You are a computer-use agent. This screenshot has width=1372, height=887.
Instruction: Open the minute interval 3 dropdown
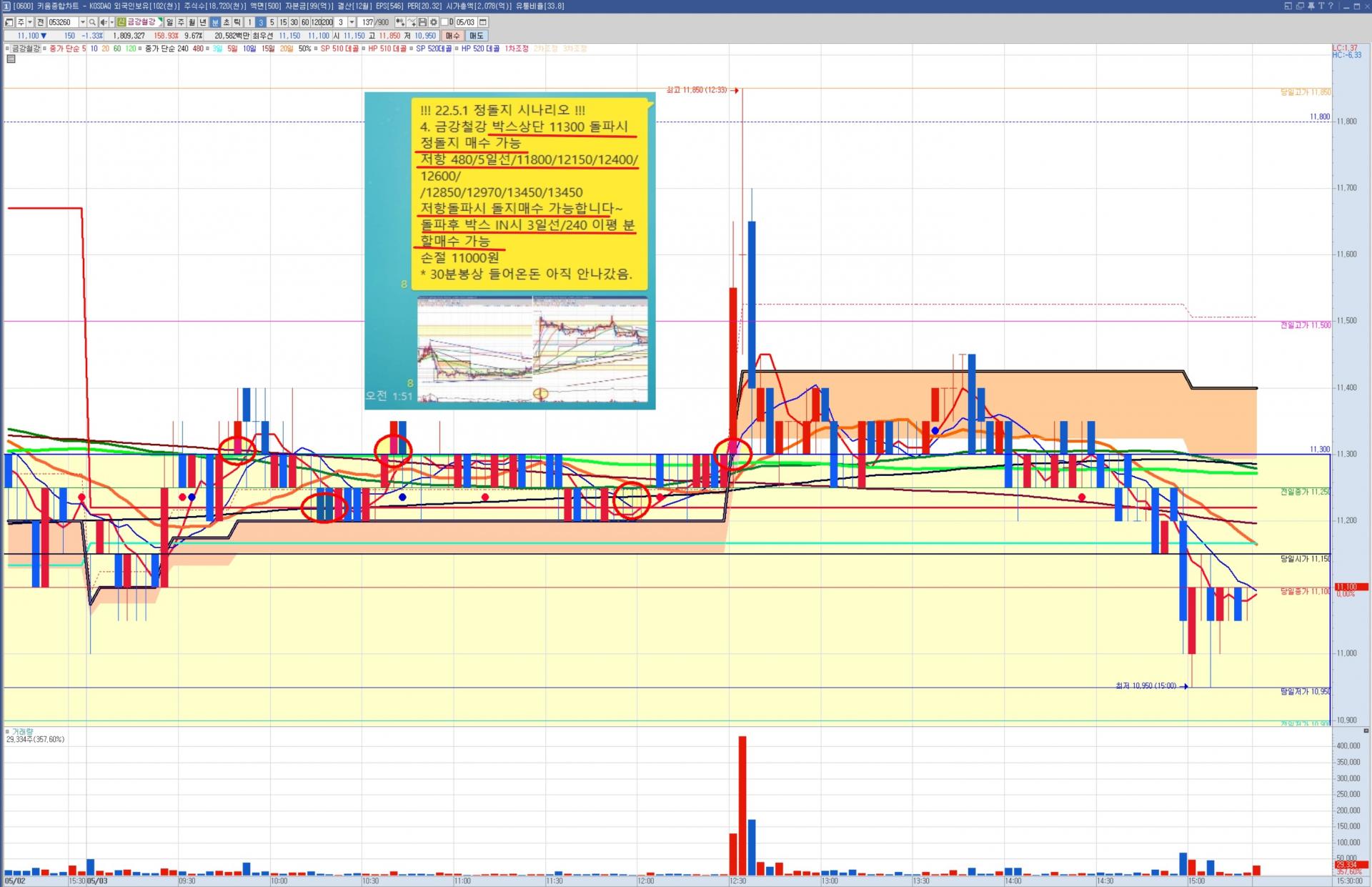click(x=352, y=22)
